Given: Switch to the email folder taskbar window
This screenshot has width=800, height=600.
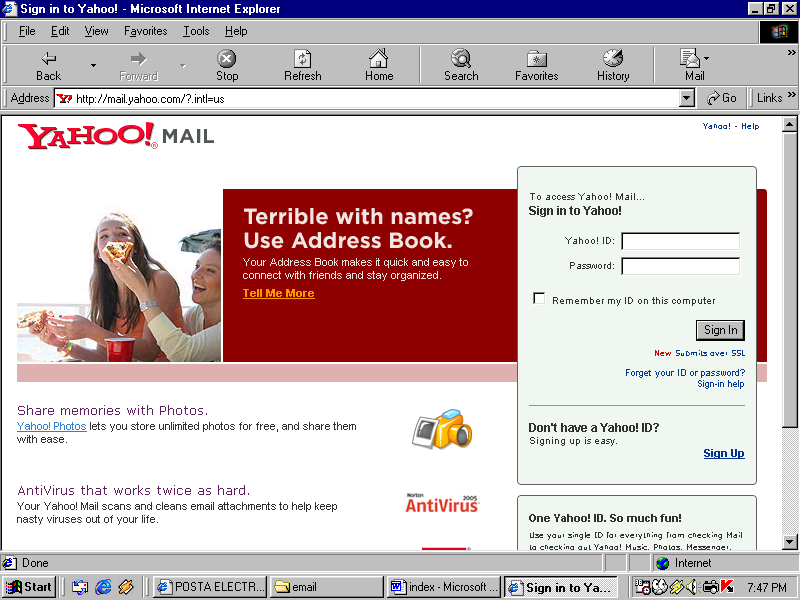Looking at the screenshot, I should (327, 587).
